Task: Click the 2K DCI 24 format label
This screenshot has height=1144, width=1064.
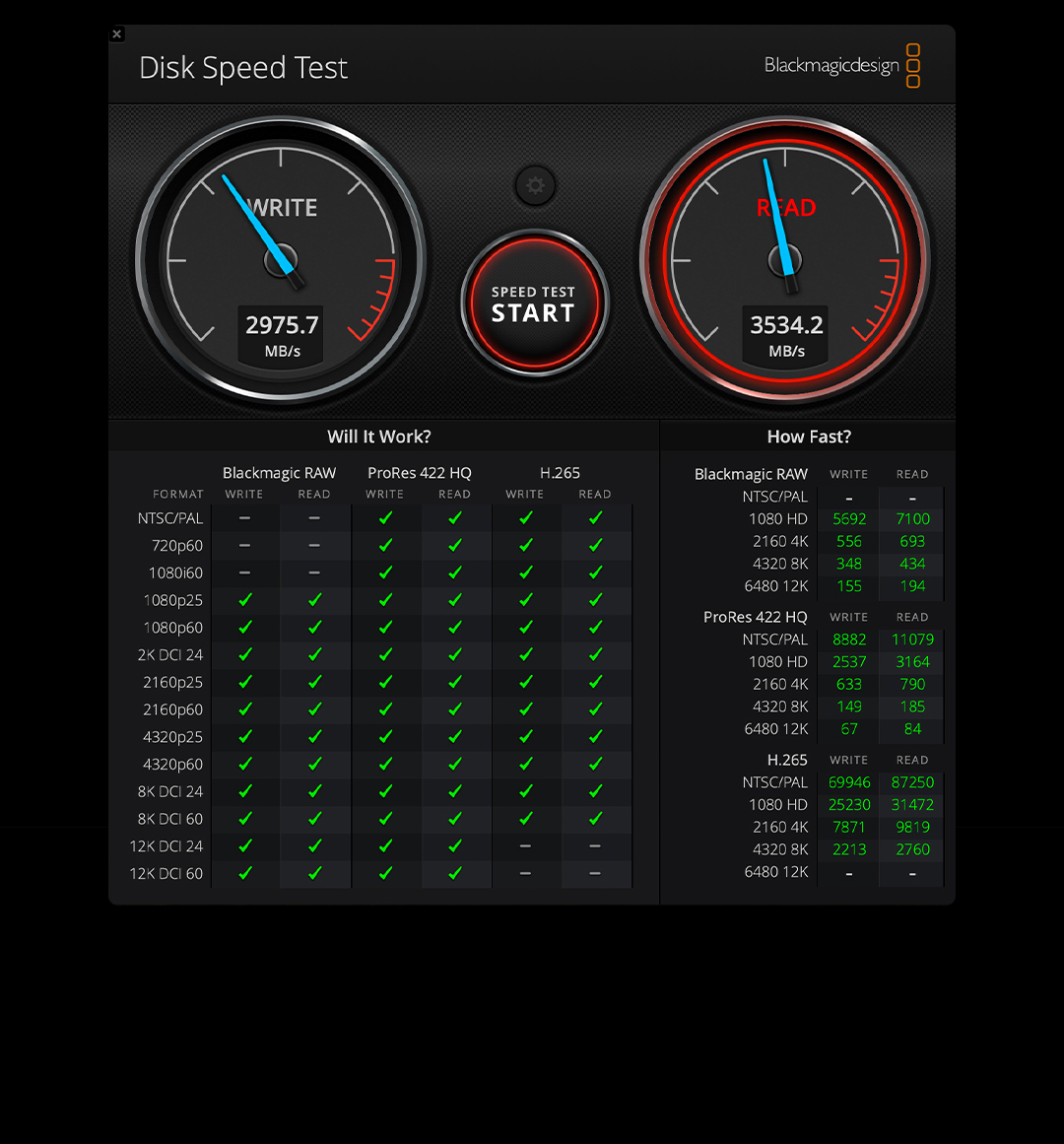Action: point(169,655)
